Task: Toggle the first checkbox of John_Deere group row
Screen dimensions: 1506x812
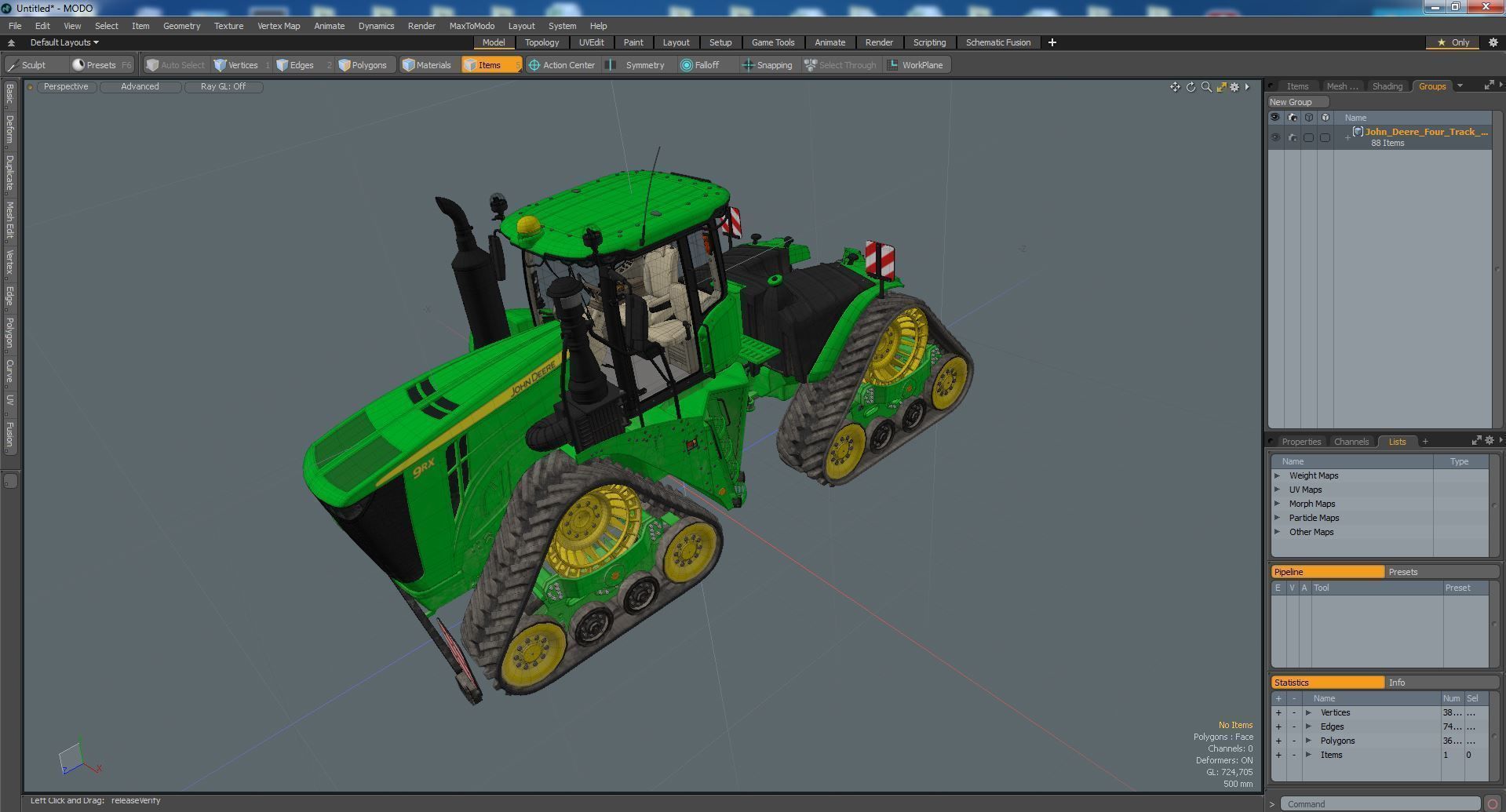Action: (x=1308, y=137)
